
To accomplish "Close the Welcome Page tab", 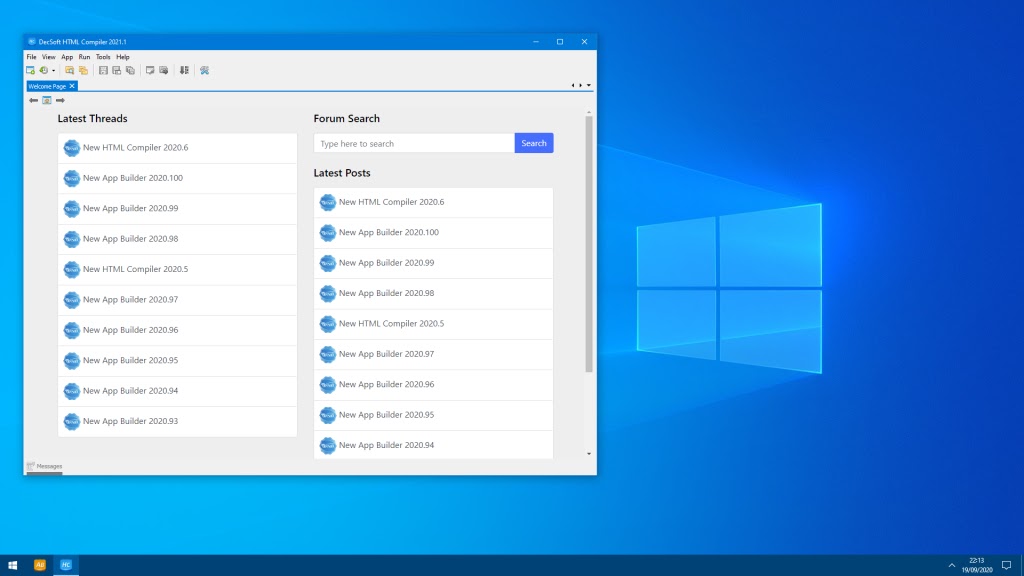I will pyautogui.click(x=72, y=86).
